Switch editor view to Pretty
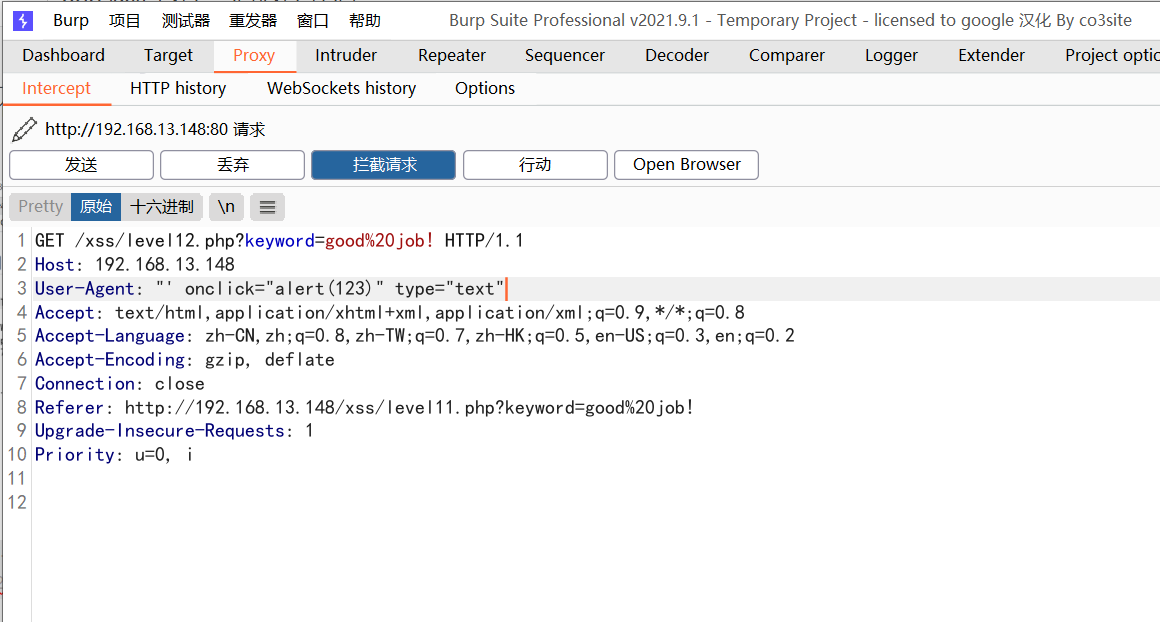 click(41, 207)
